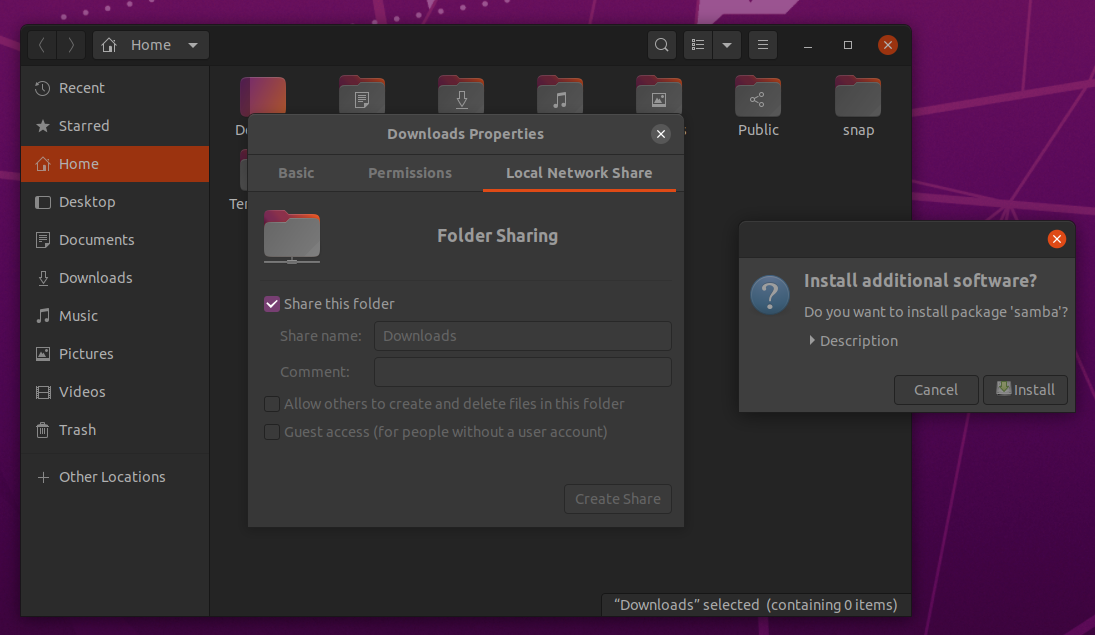Image resolution: width=1095 pixels, height=635 pixels.
Task: Enable Guest access checkbox
Action: point(272,432)
